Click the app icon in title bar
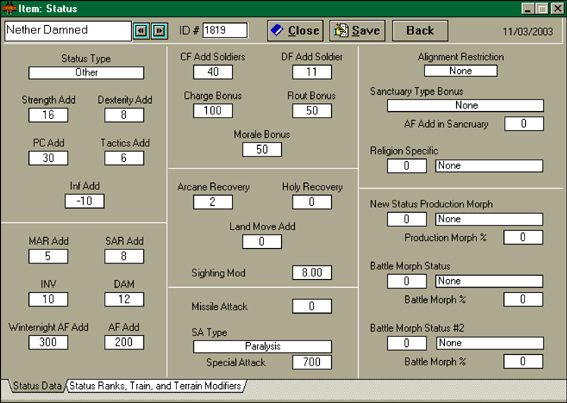This screenshot has width=567, height=403. (9, 8)
